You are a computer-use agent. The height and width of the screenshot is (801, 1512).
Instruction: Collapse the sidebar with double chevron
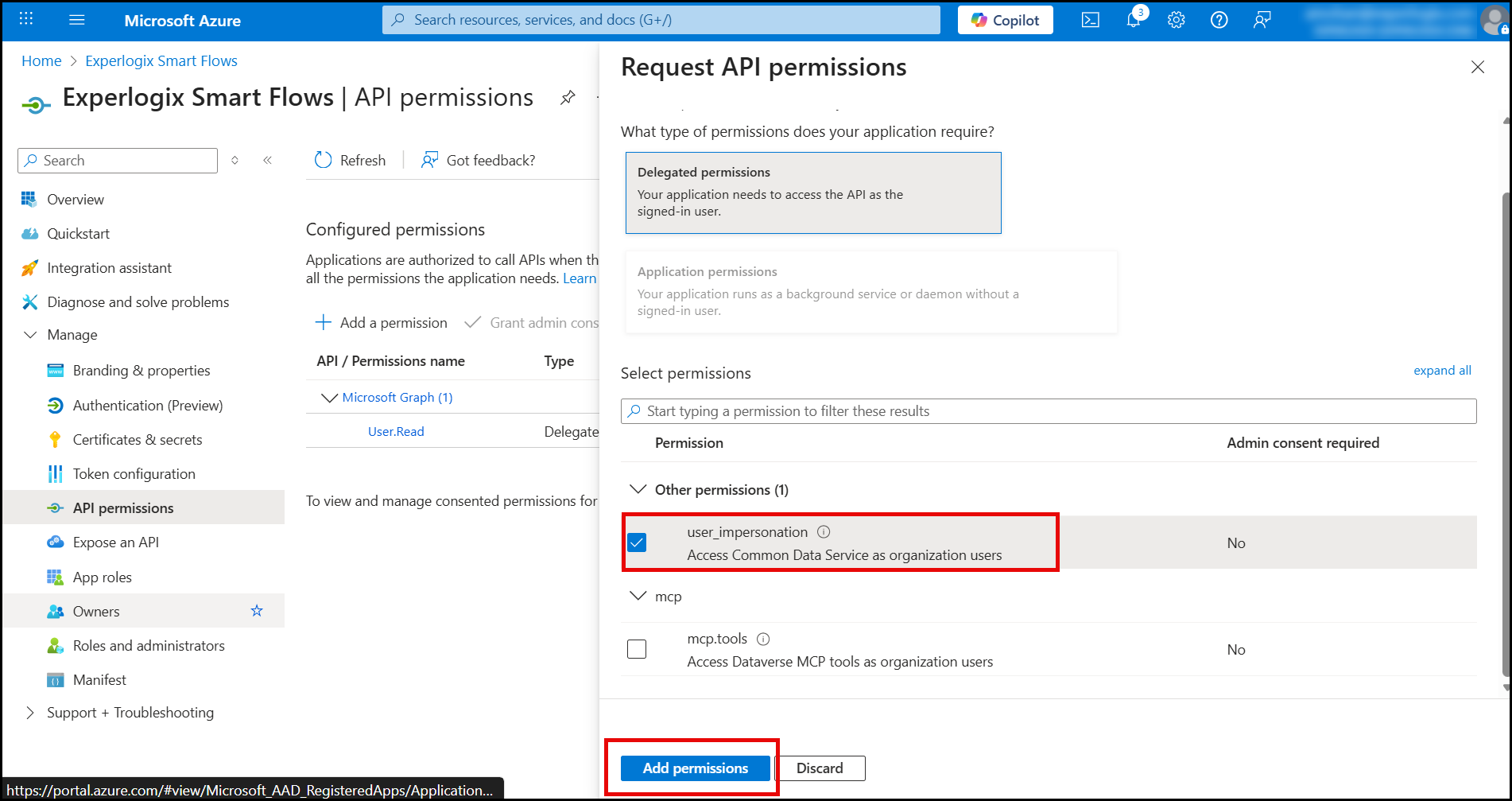pos(268,160)
